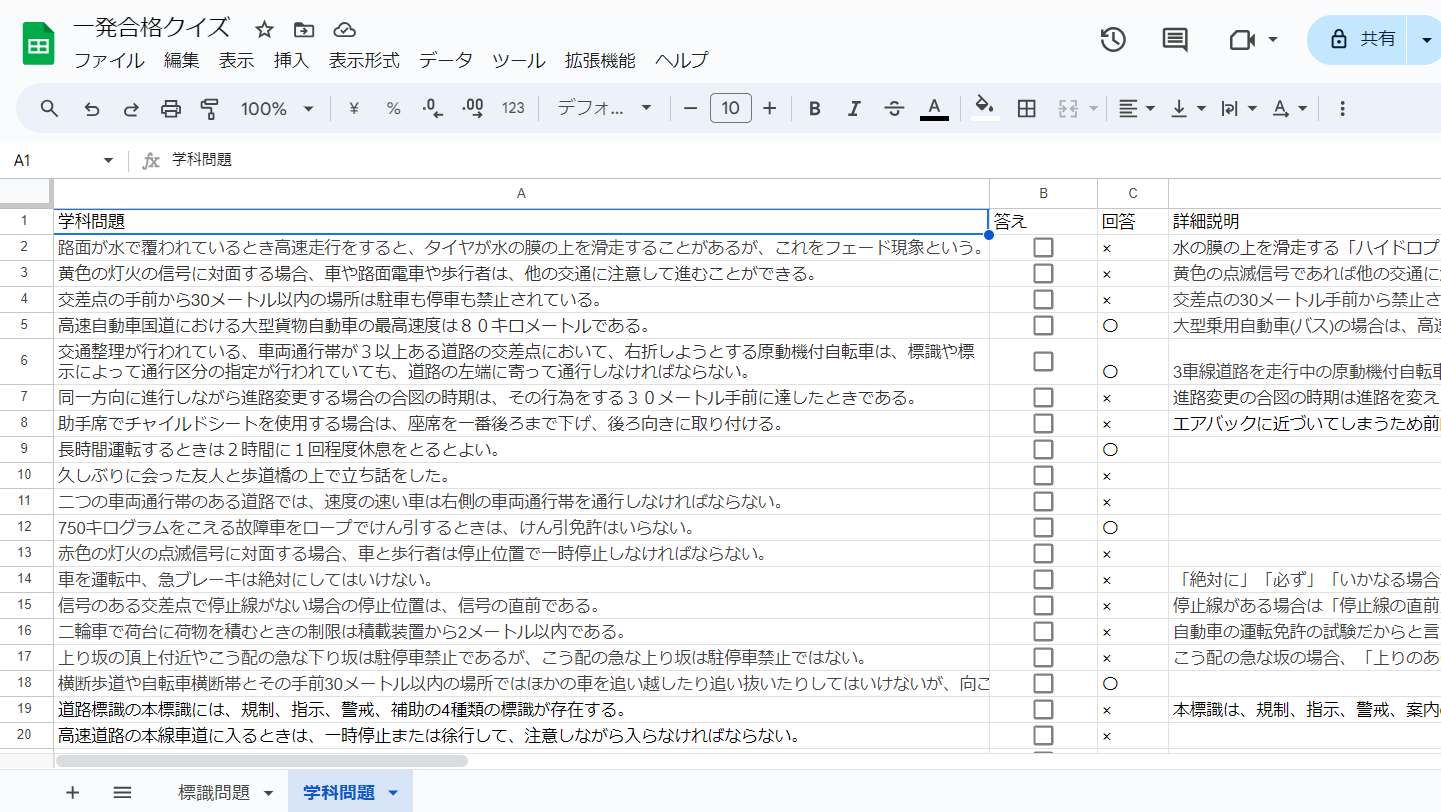Open the 123 more formats button
Image resolution: width=1441 pixels, height=812 pixels.
pyautogui.click(x=513, y=108)
